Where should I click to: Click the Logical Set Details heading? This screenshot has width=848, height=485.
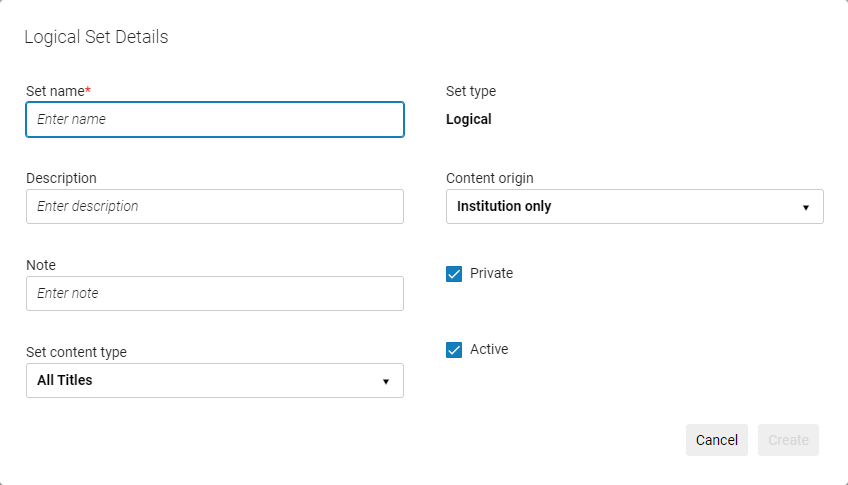[x=96, y=37]
